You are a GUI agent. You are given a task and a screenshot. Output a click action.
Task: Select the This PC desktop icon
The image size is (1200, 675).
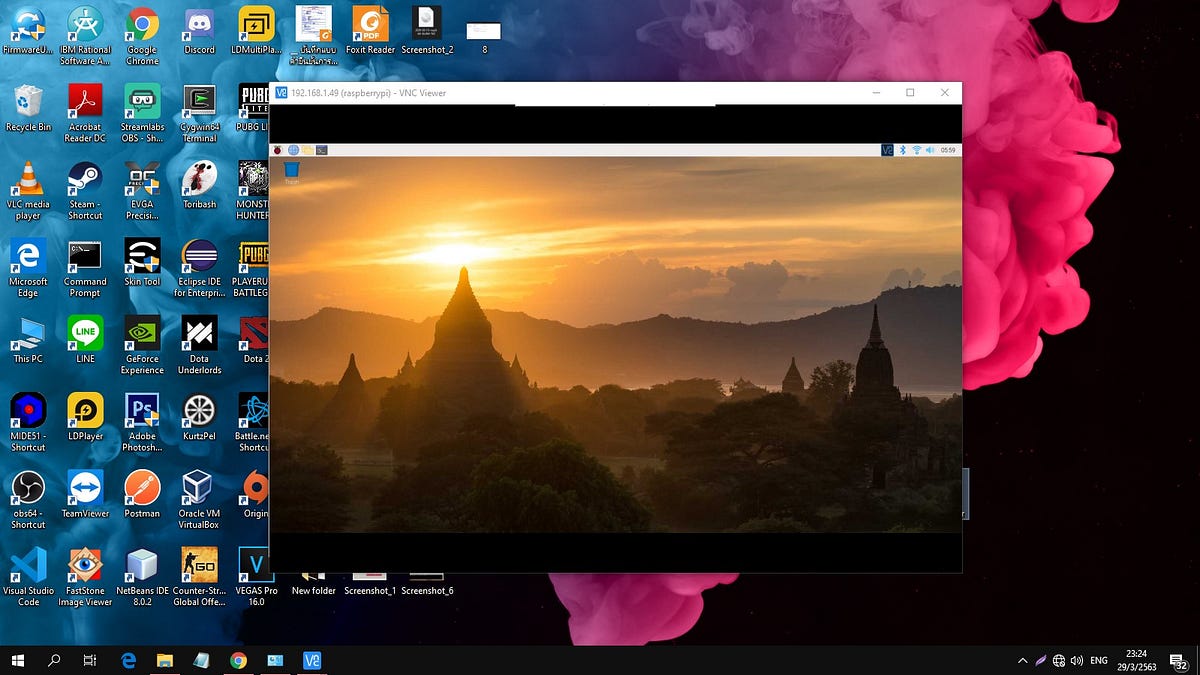click(28, 340)
